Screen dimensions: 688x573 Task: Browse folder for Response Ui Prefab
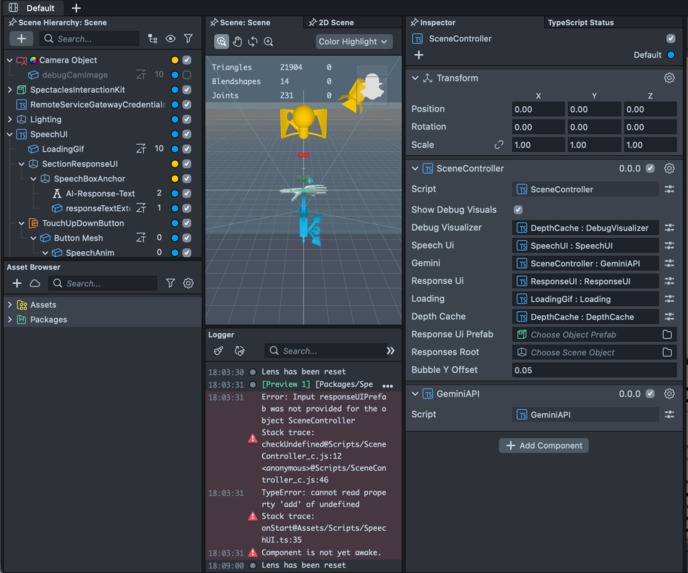tap(667, 335)
